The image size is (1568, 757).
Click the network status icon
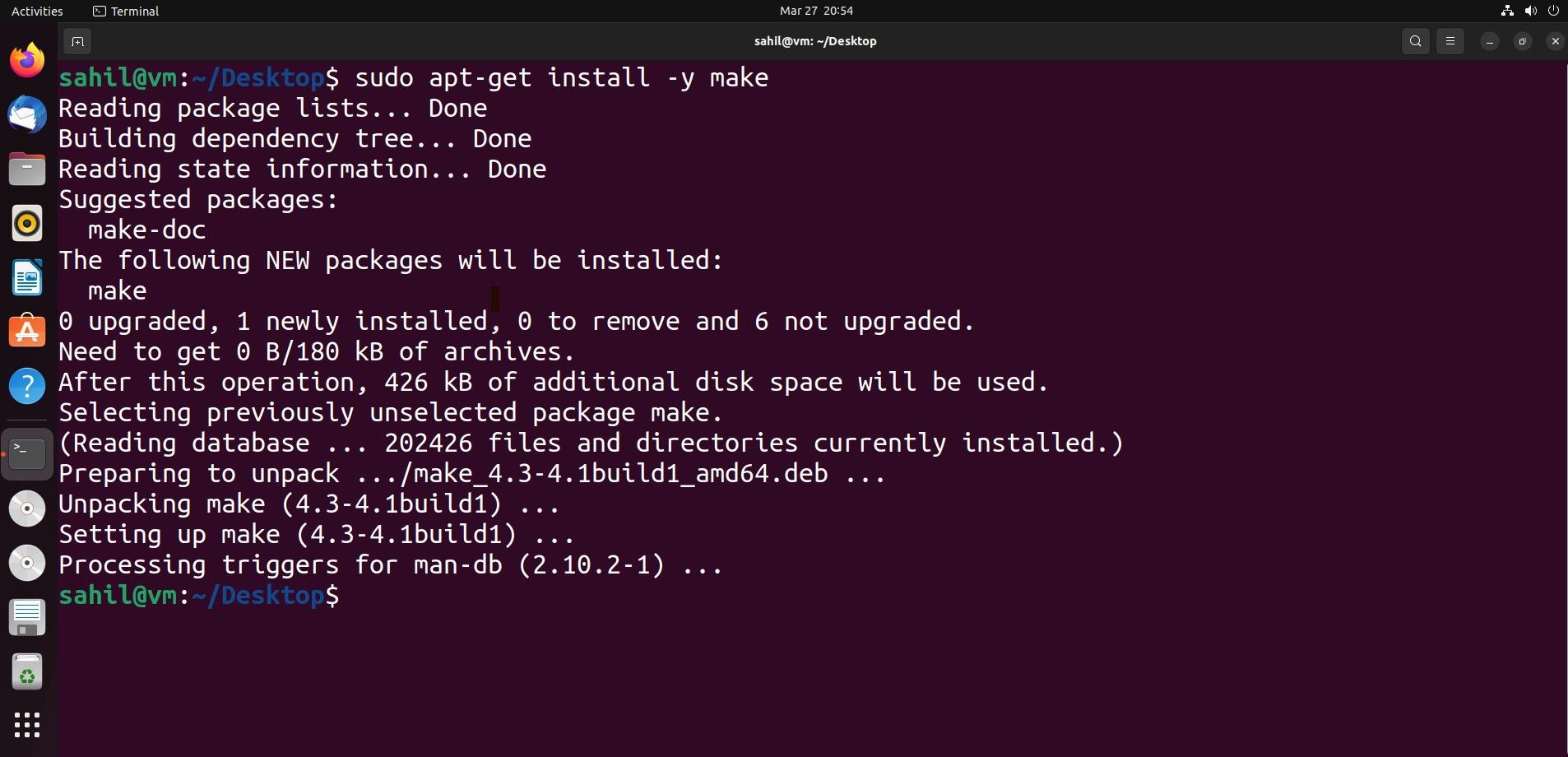click(x=1507, y=11)
